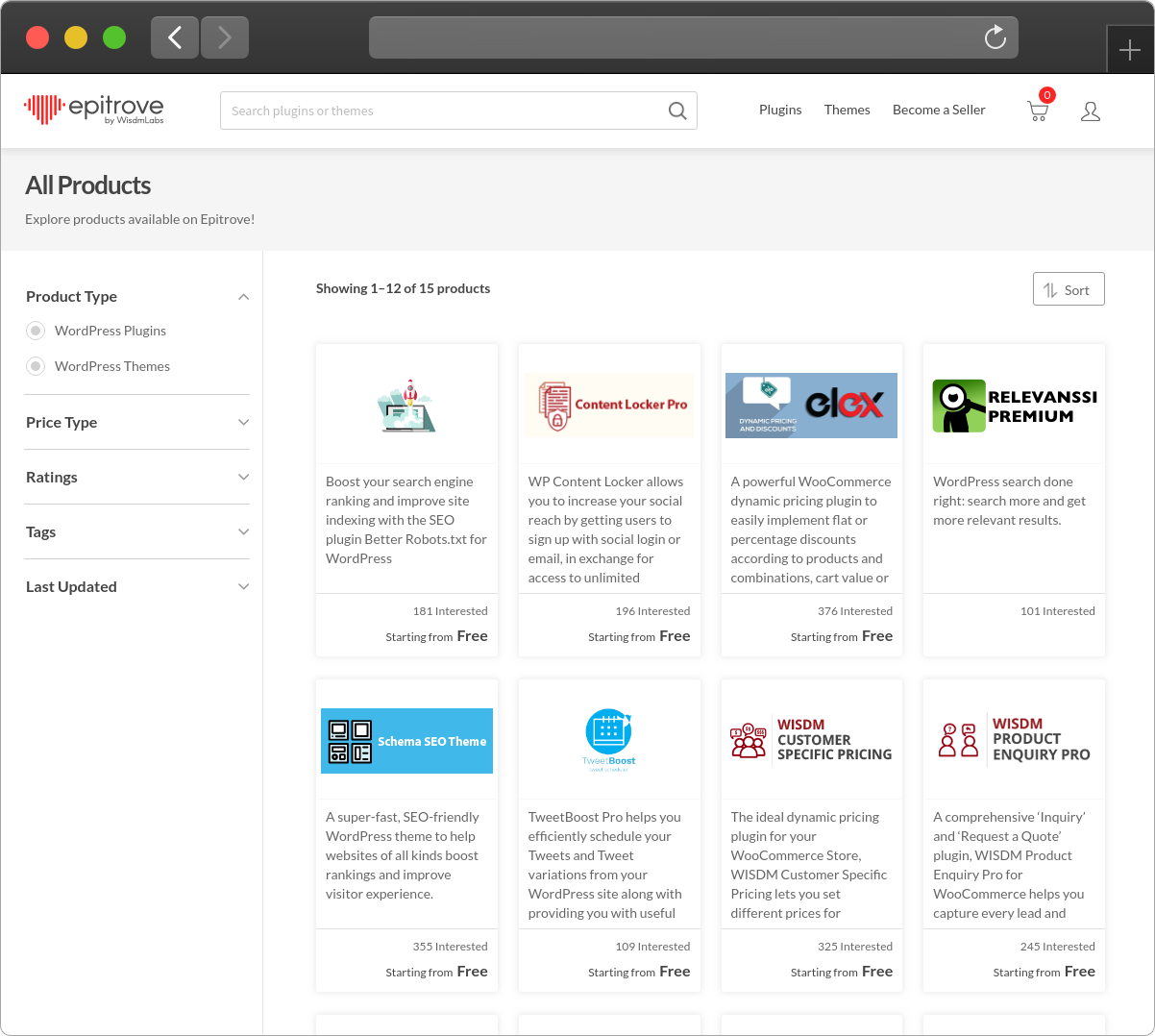Open the Plugins menu item
Viewport: 1155px width, 1036px height.
point(780,110)
